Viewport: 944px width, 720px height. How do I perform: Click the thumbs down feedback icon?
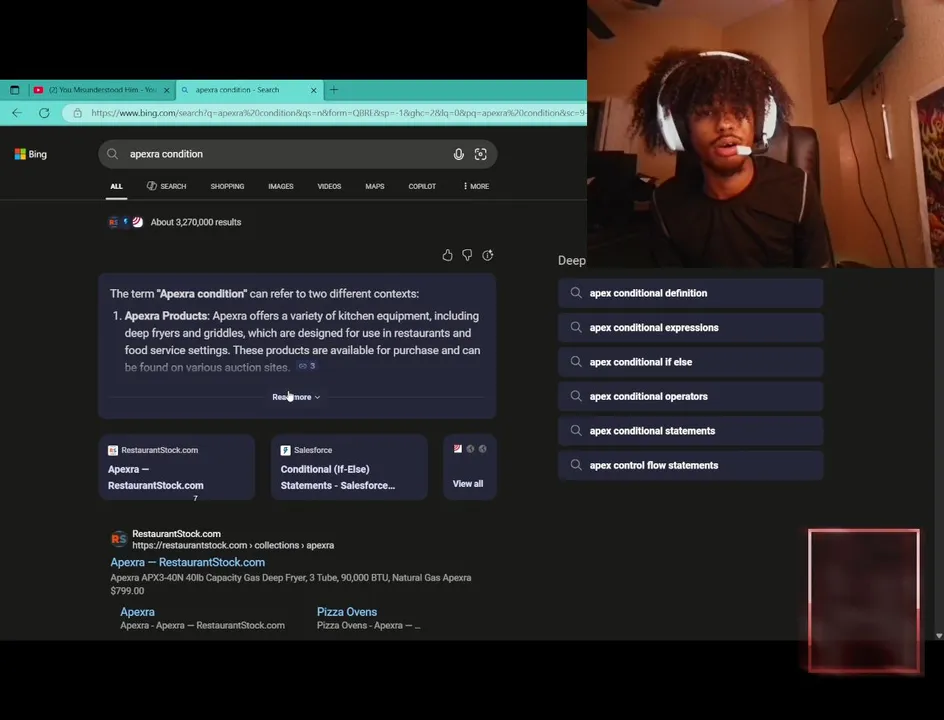pos(467,255)
